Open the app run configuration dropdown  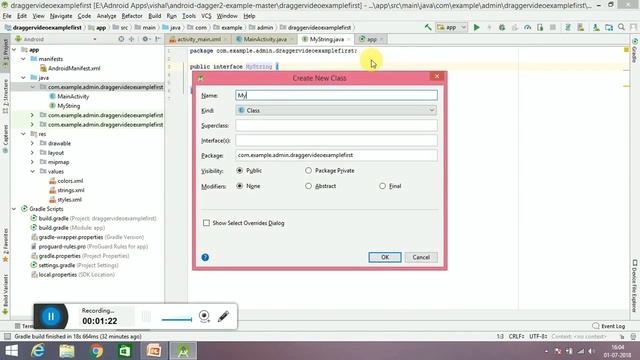(x=451, y=27)
